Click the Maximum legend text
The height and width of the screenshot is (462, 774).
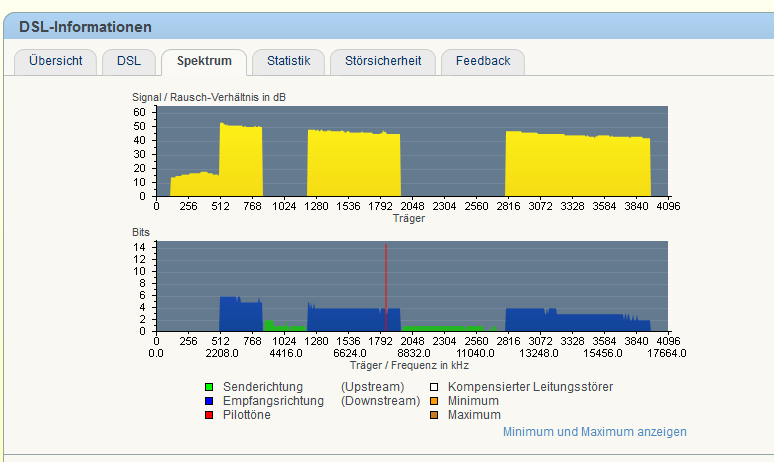point(474,415)
